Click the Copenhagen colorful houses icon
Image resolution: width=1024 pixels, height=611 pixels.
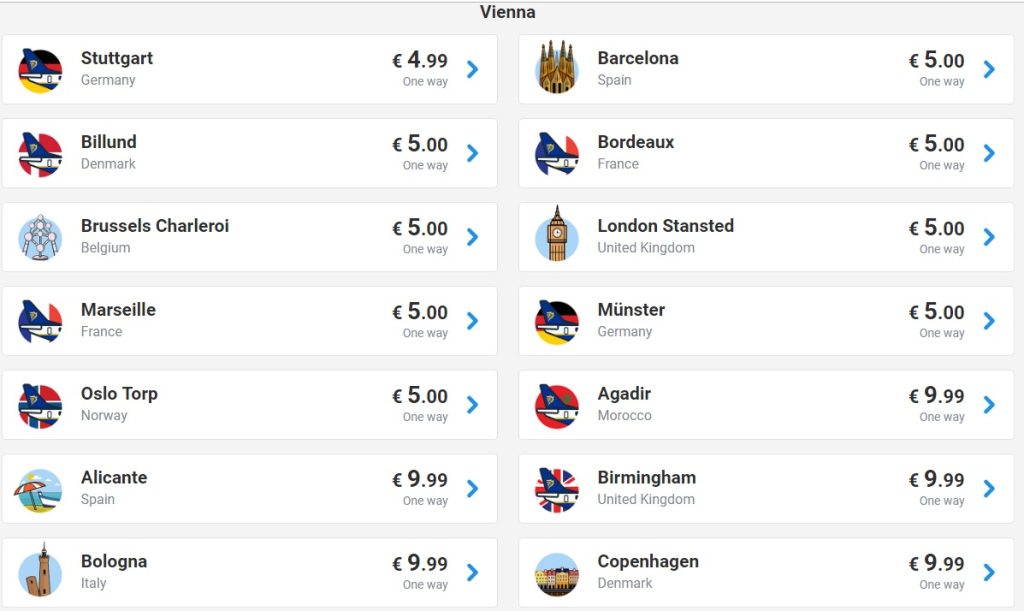557,574
